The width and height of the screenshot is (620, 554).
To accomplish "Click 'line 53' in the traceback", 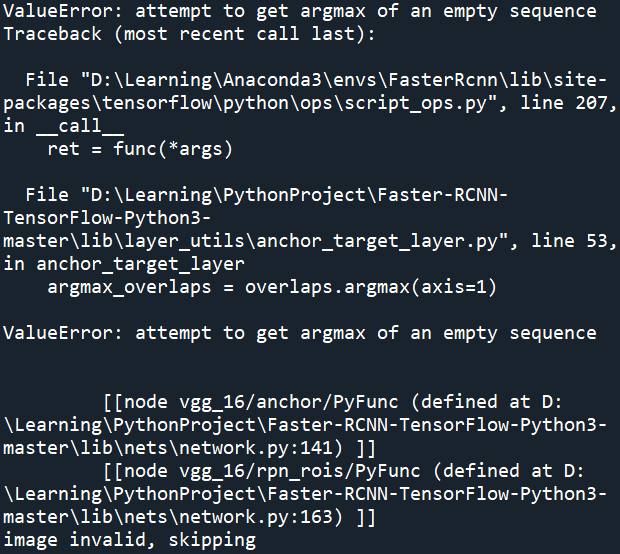I will (567, 241).
